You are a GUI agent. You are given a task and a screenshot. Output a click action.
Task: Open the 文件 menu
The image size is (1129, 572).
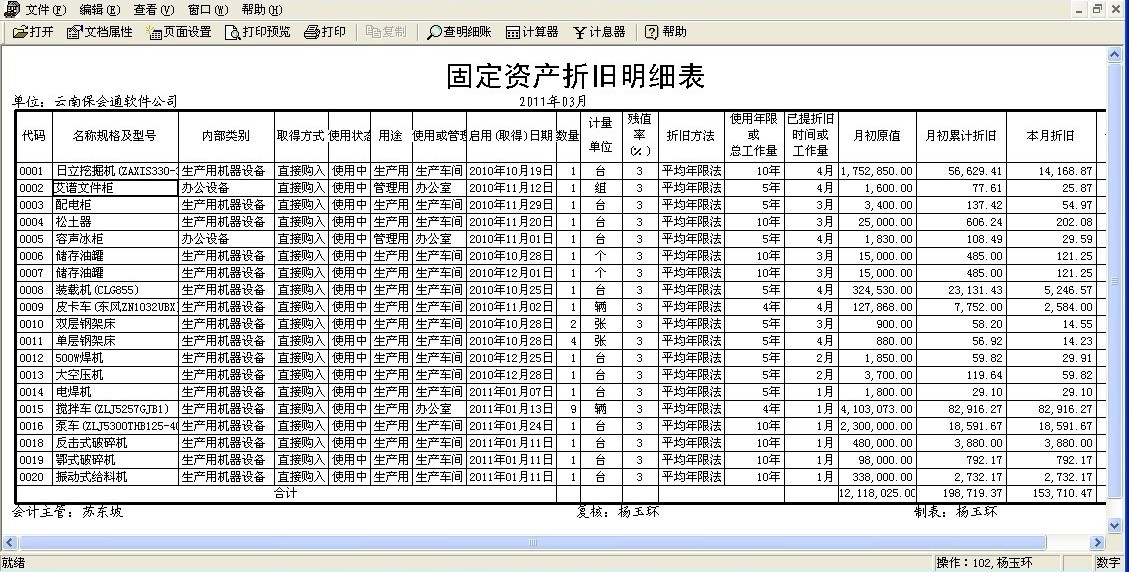(45, 9)
